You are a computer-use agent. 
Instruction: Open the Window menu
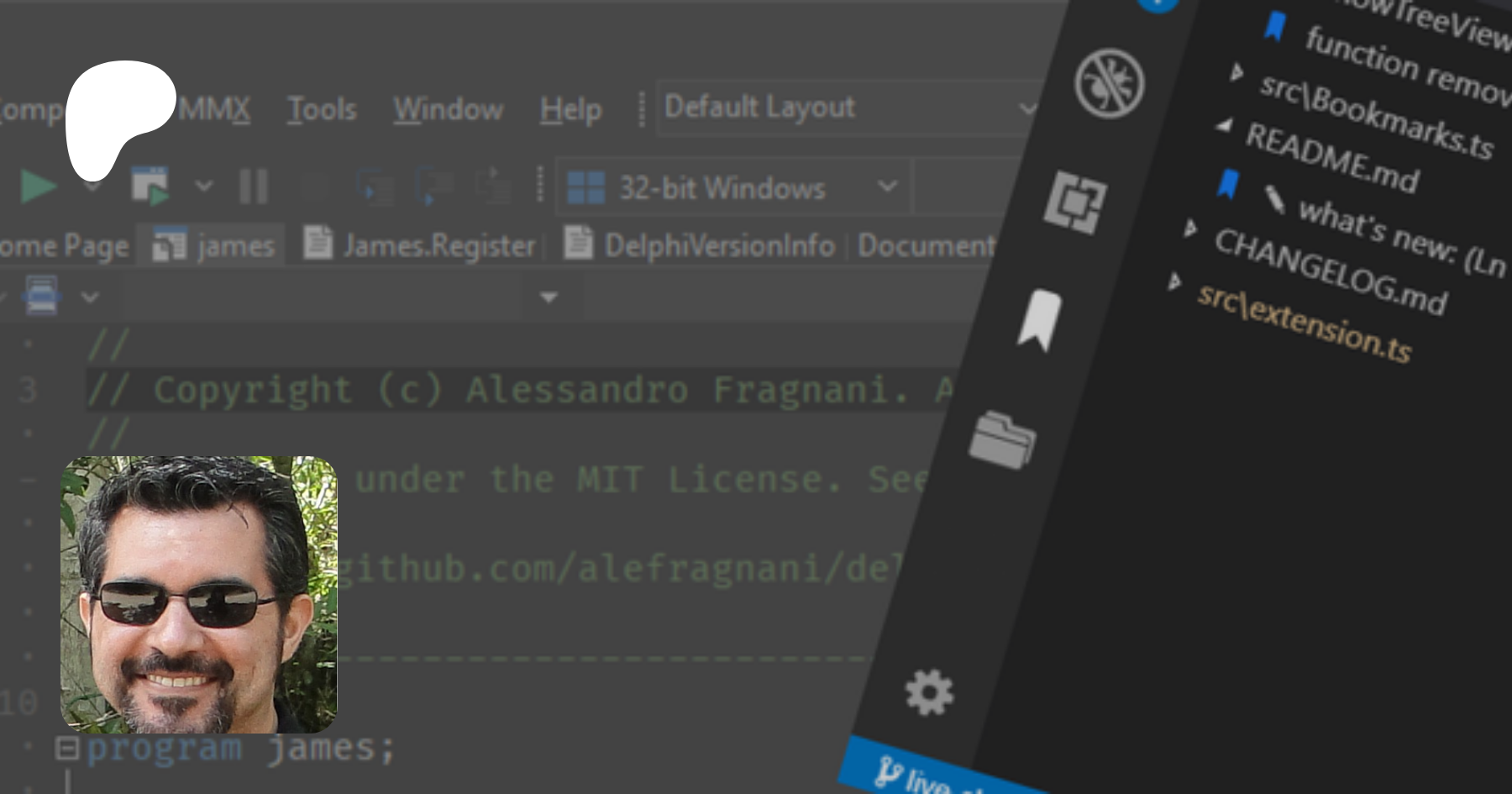(448, 109)
